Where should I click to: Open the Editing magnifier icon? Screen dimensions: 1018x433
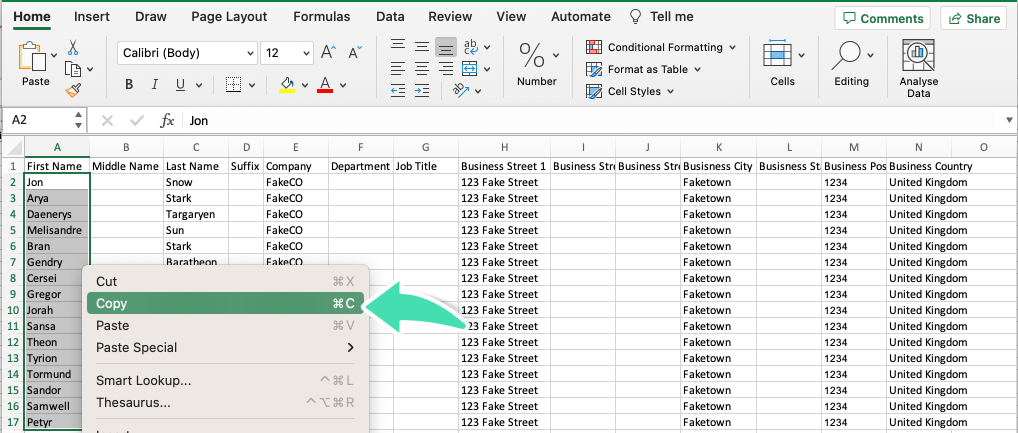click(846, 56)
